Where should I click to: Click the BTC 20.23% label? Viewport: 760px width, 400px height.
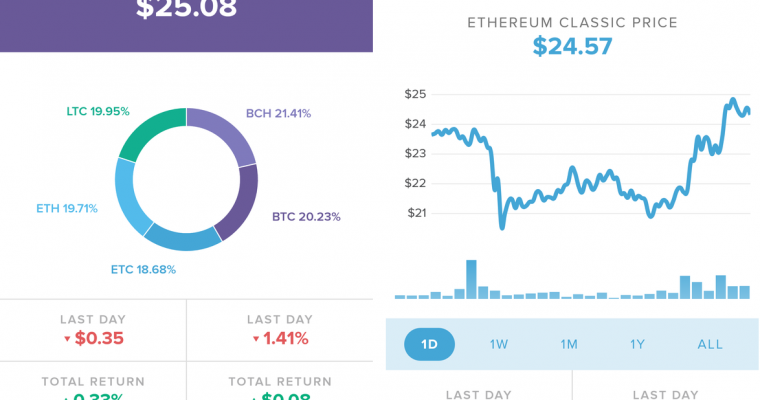point(306,216)
